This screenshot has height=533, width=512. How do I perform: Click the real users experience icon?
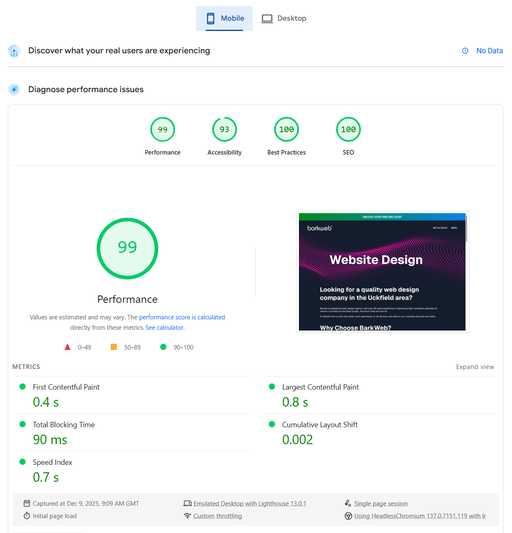click(14, 51)
